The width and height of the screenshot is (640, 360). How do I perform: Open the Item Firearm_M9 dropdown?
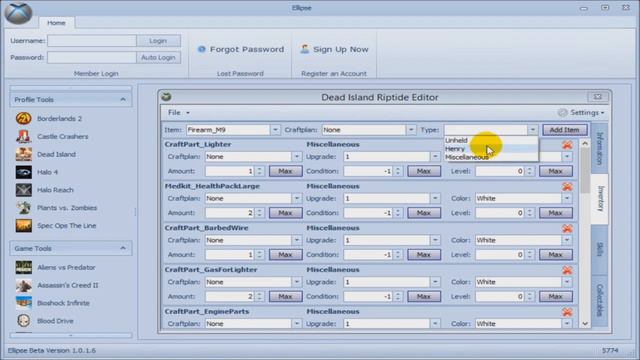pyautogui.click(x=275, y=130)
